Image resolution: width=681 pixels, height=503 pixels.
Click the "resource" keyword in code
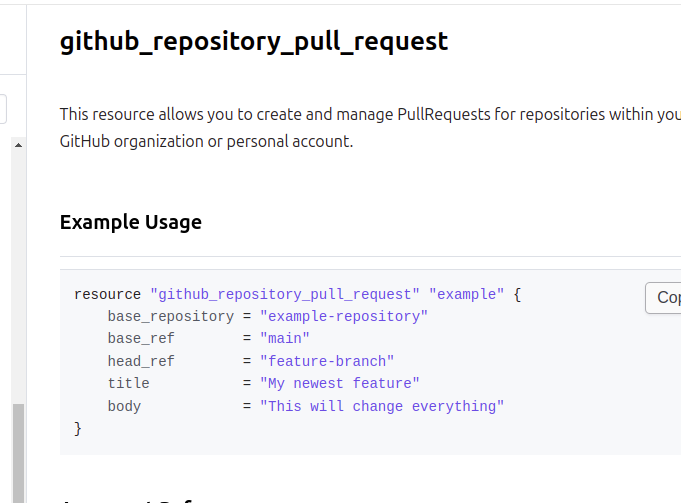coord(107,294)
